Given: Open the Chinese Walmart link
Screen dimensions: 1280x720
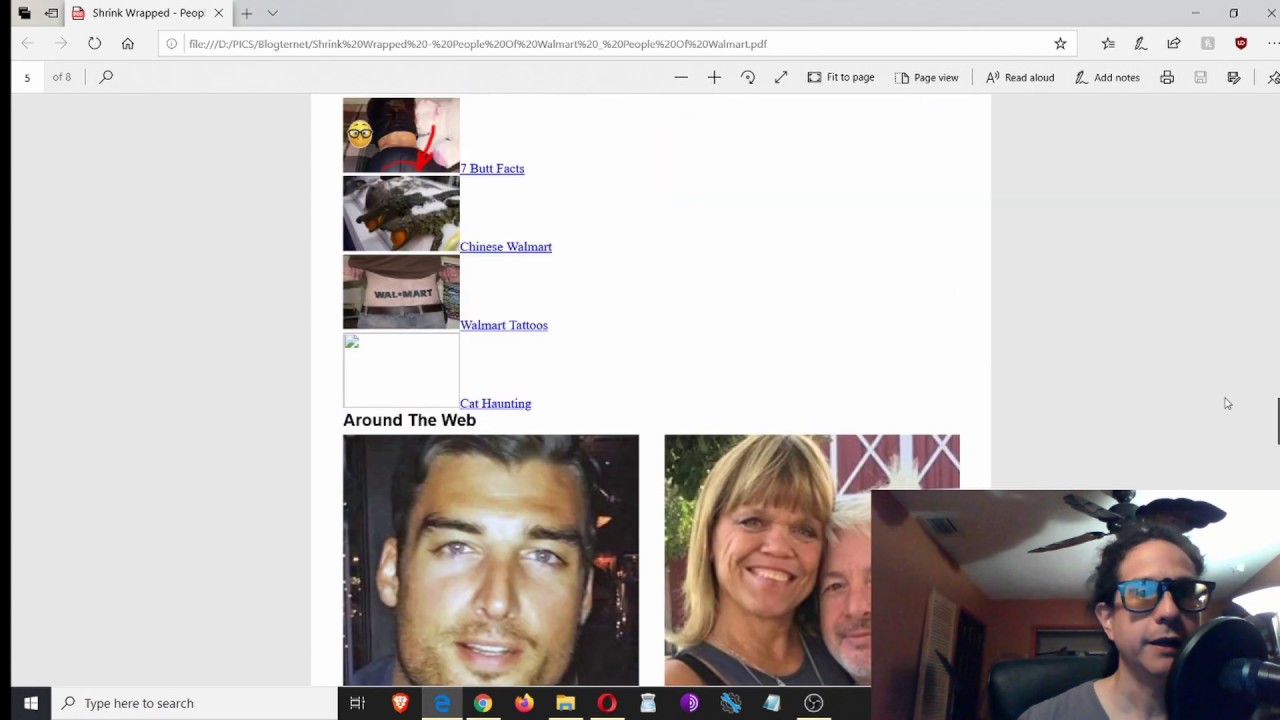Looking at the screenshot, I should pos(506,247).
